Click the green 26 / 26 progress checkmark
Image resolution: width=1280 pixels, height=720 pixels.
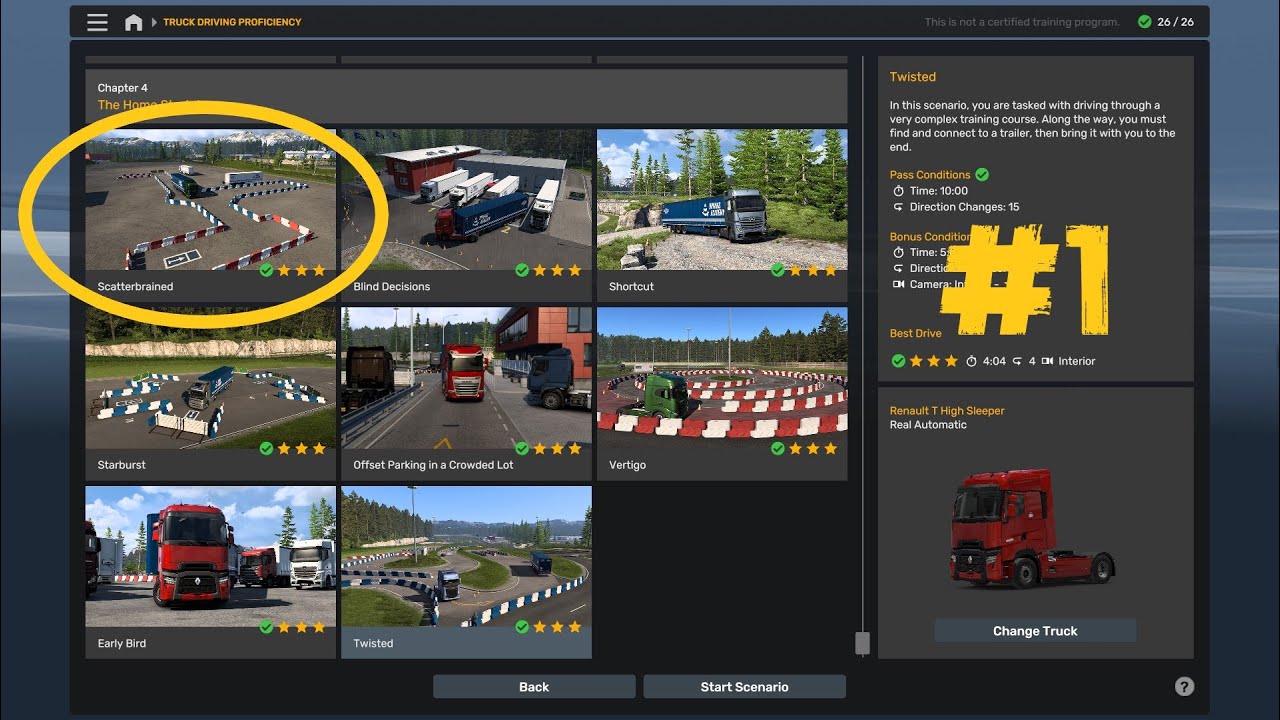click(1144, 22)
